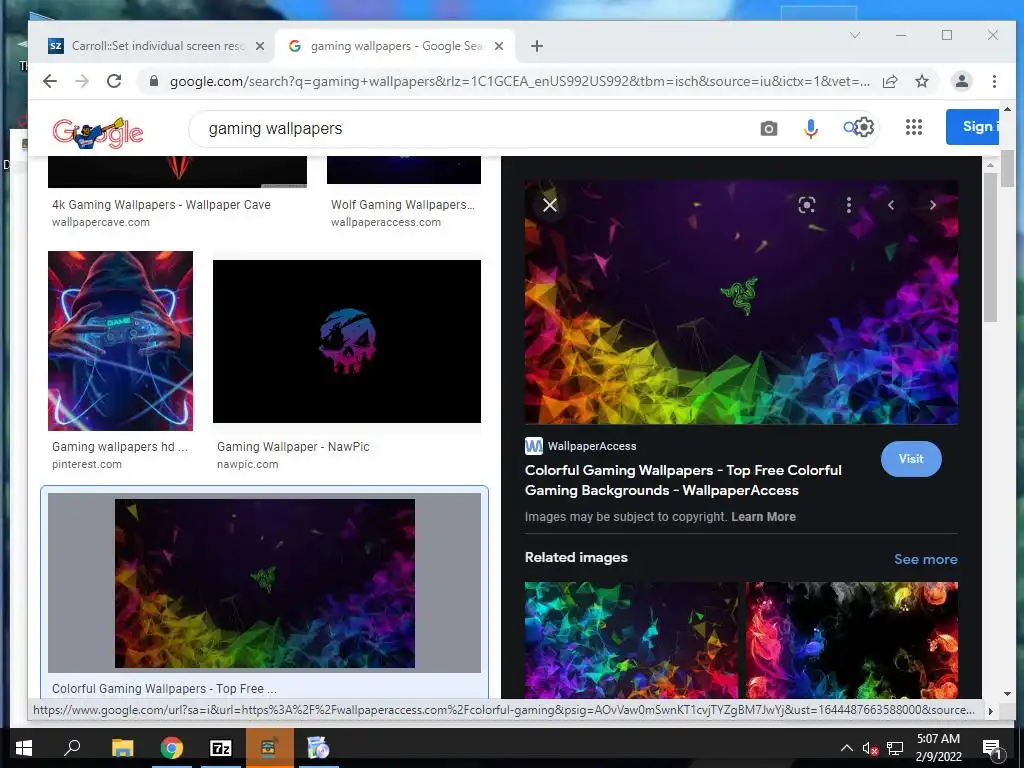Screen dimensions: 1024x768
Task: Click the large Razer preview image
Action: coord(741,302)
